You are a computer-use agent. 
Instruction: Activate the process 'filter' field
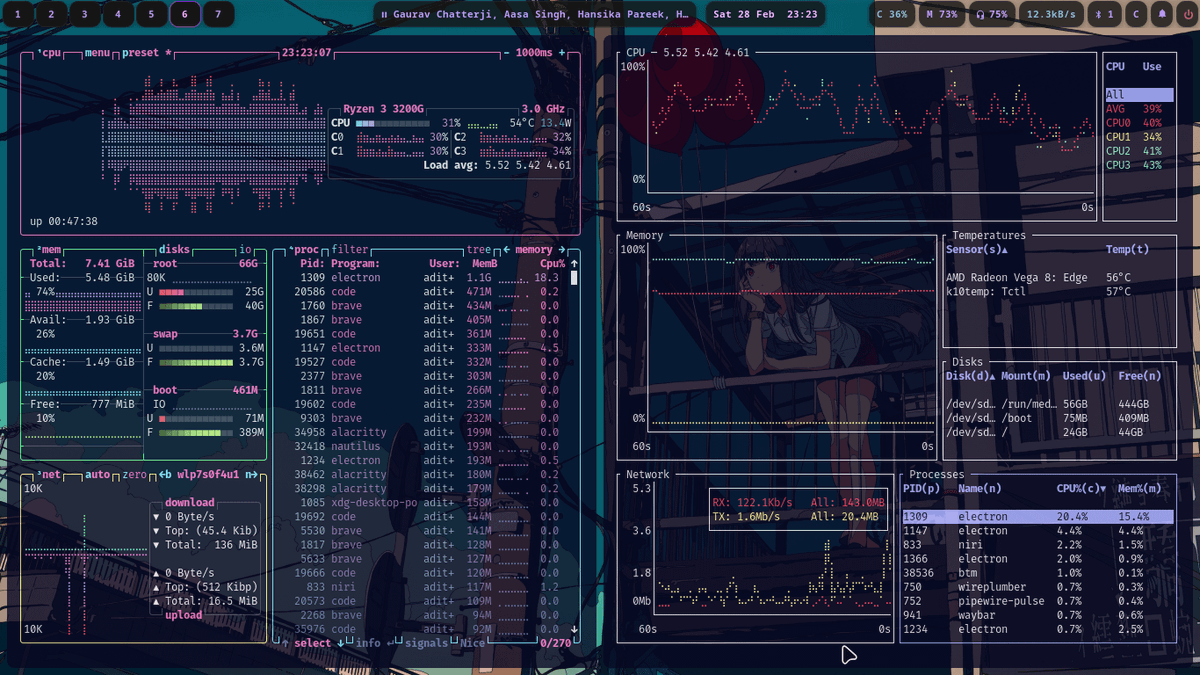pos(350,250)
